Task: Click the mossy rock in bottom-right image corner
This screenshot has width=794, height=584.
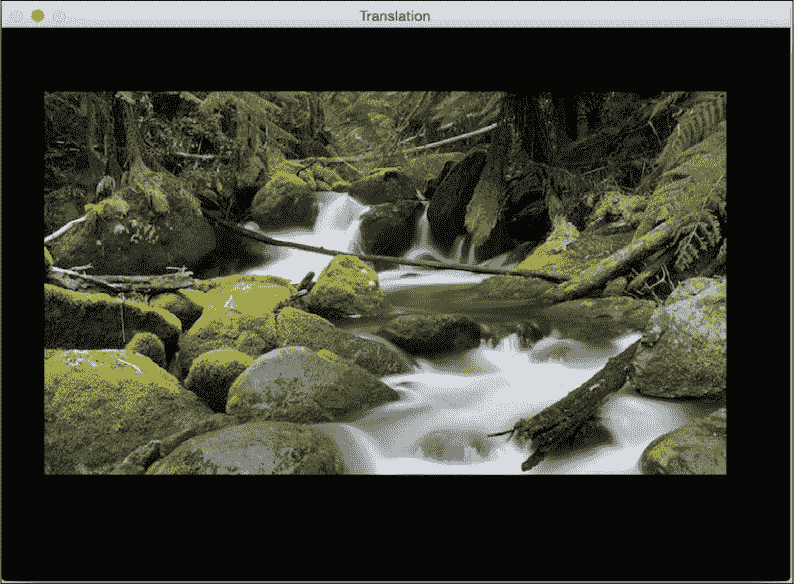Action: coord(688,448)
